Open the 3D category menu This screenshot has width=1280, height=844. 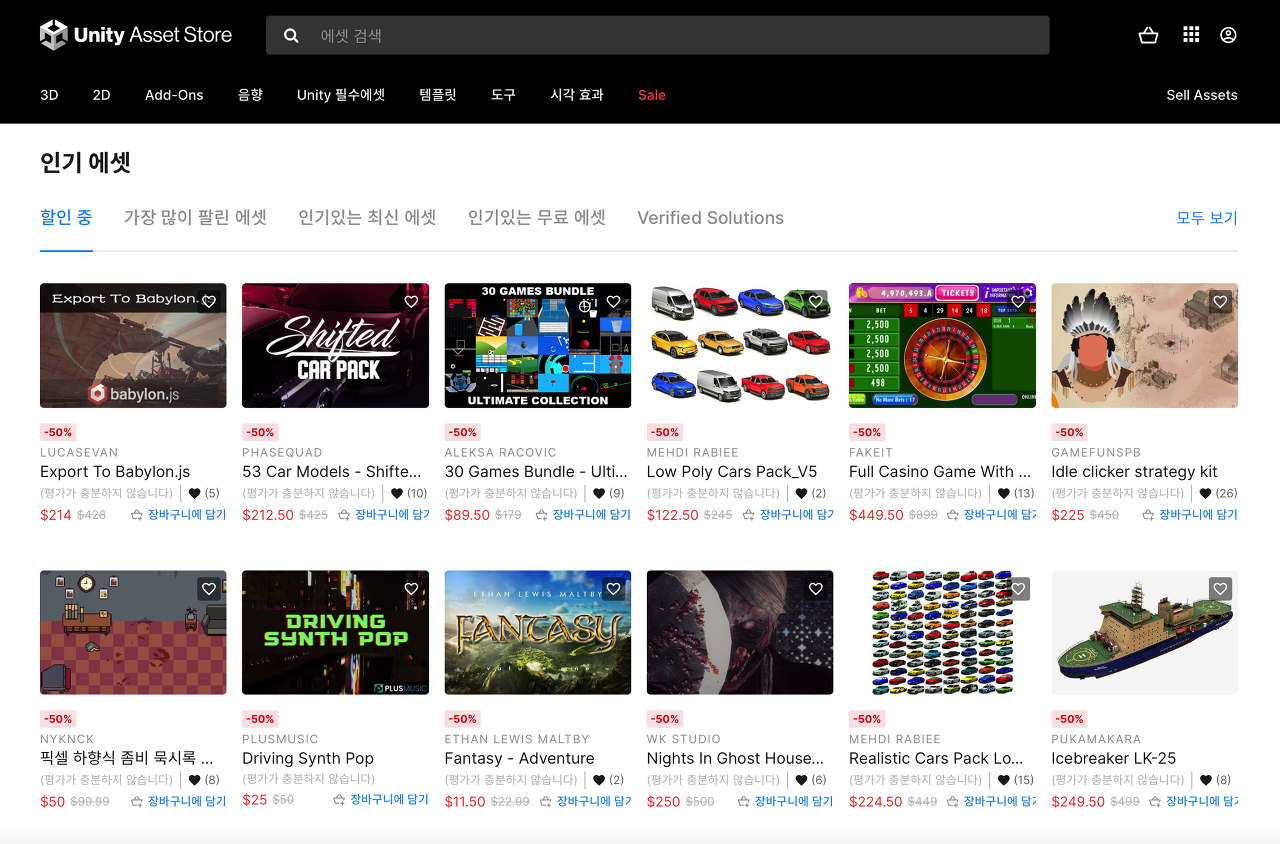click(49, 95)
